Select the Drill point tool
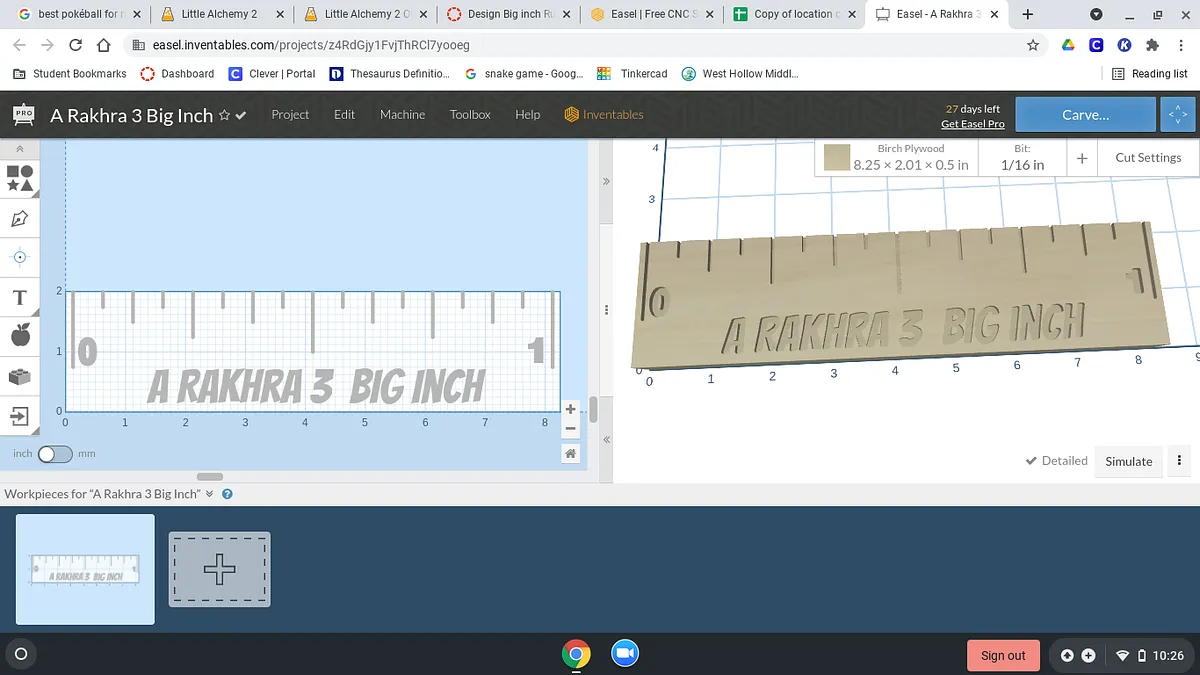This screenshot has width=1200, height=675. pyautogui.click(x=20, y=257)
